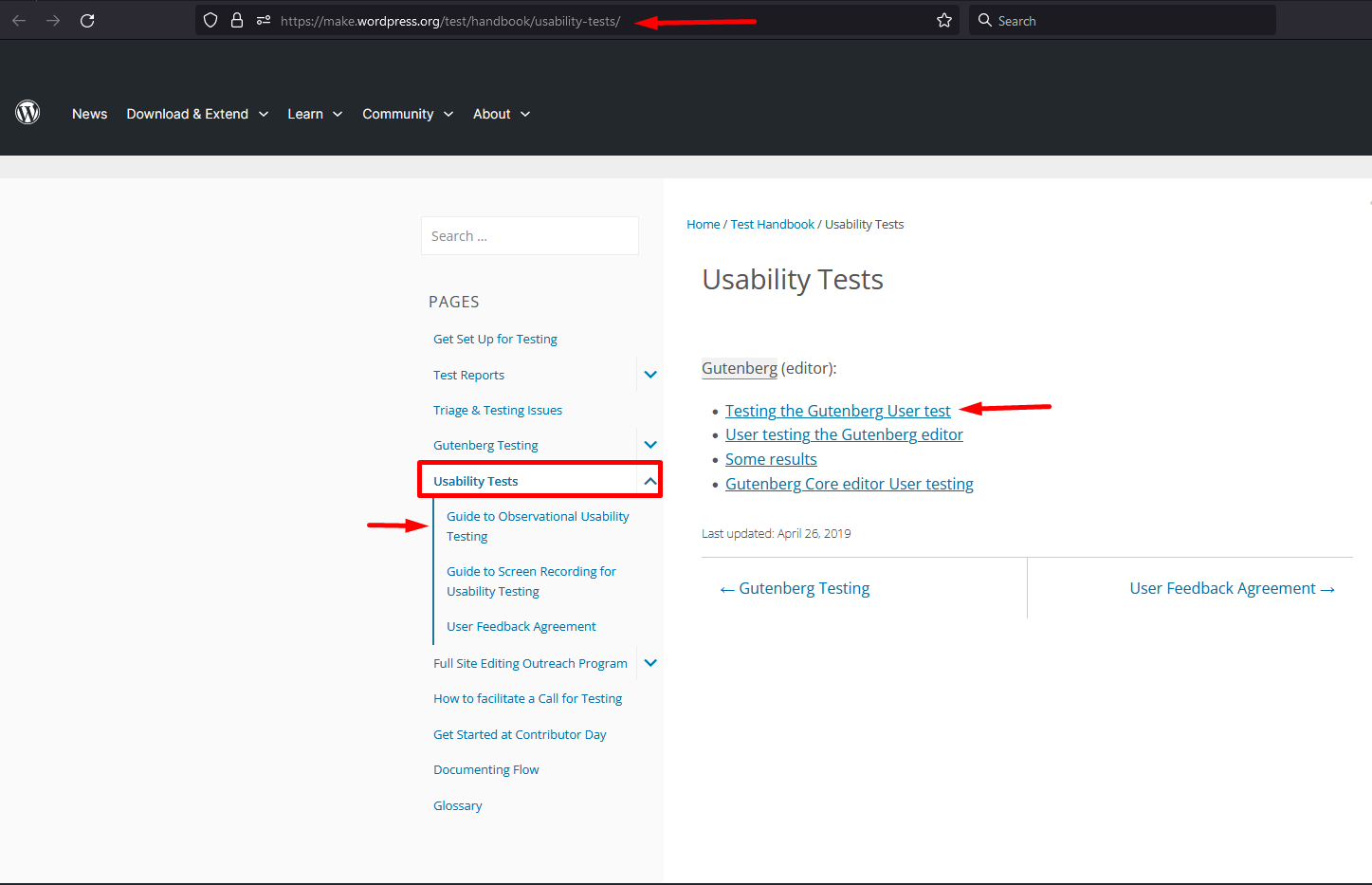The image size is (1372, 885).
Task: Focus the browser Search field
Action: coord(1122,20)
